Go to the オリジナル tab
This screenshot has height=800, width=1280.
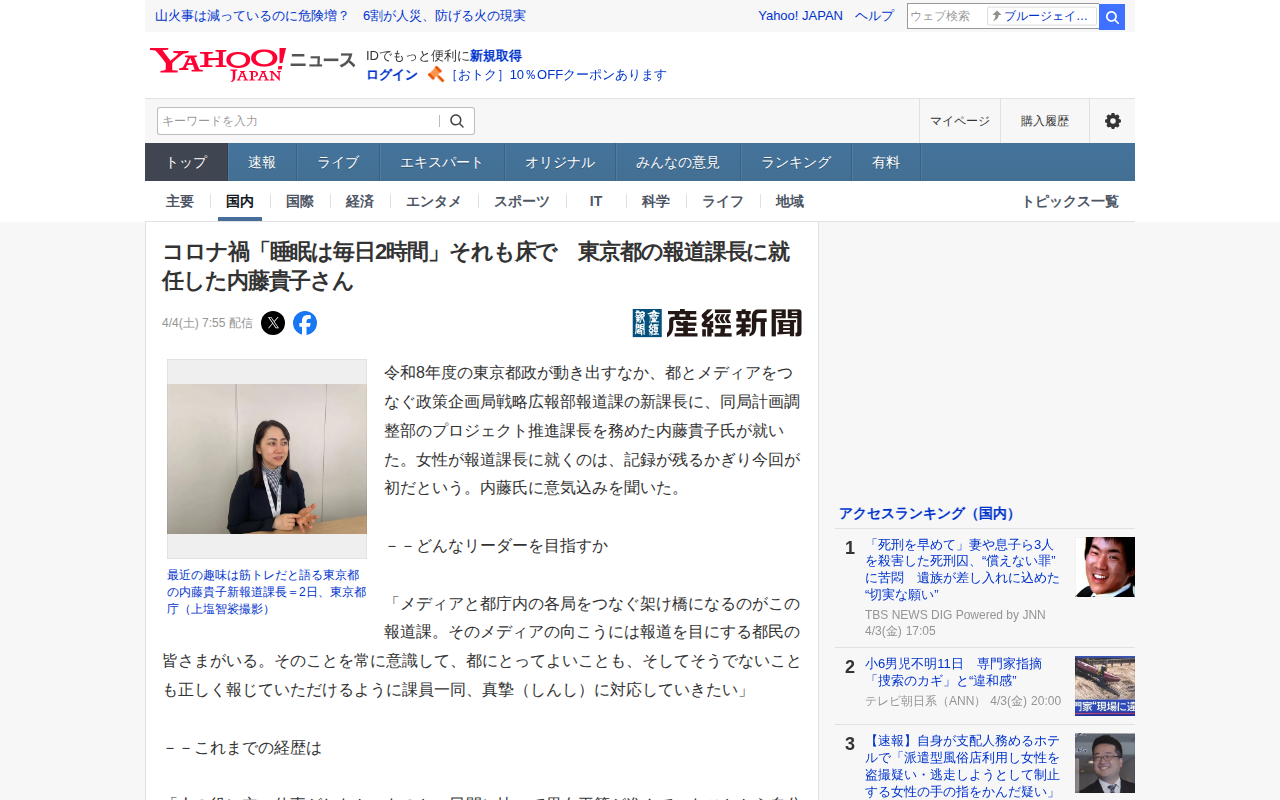(x=560, y=162)
